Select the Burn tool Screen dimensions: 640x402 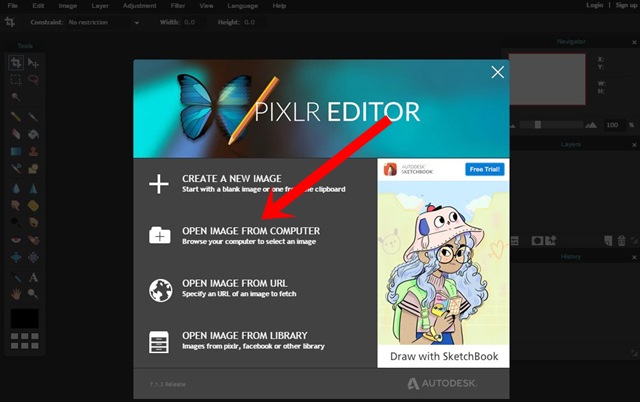coord(33,222)
